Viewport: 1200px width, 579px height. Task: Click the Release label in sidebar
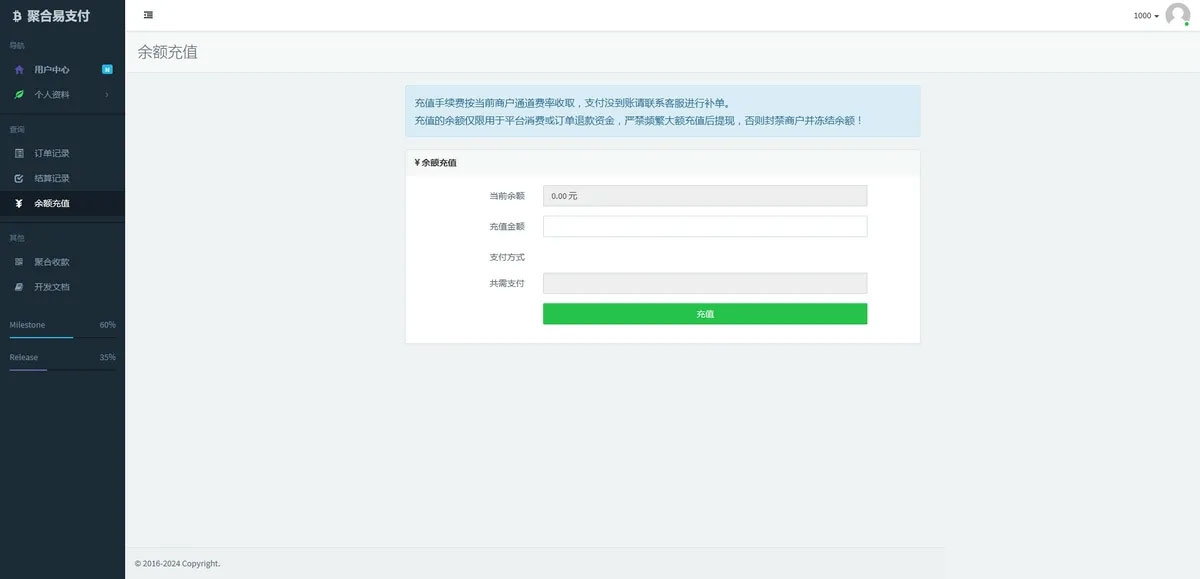(x=24, y=357)
